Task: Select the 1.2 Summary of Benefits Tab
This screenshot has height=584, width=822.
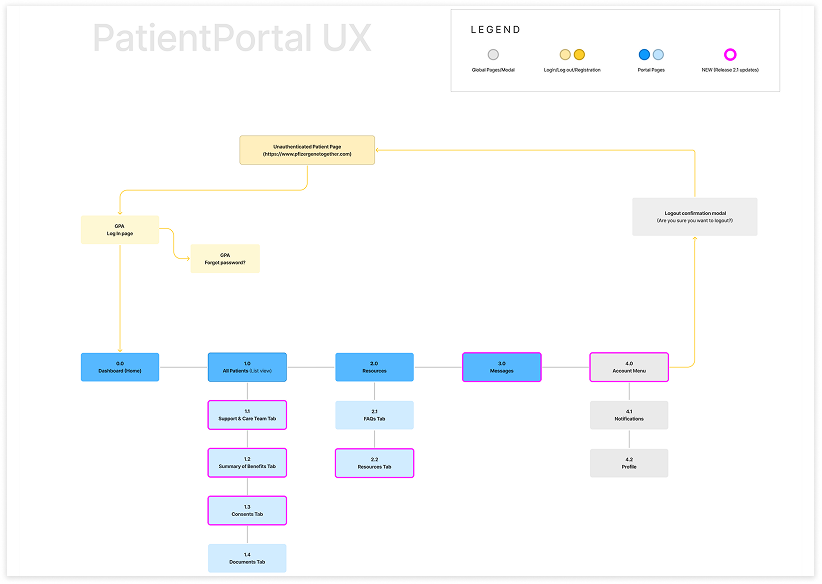Action: pos(246,462)
